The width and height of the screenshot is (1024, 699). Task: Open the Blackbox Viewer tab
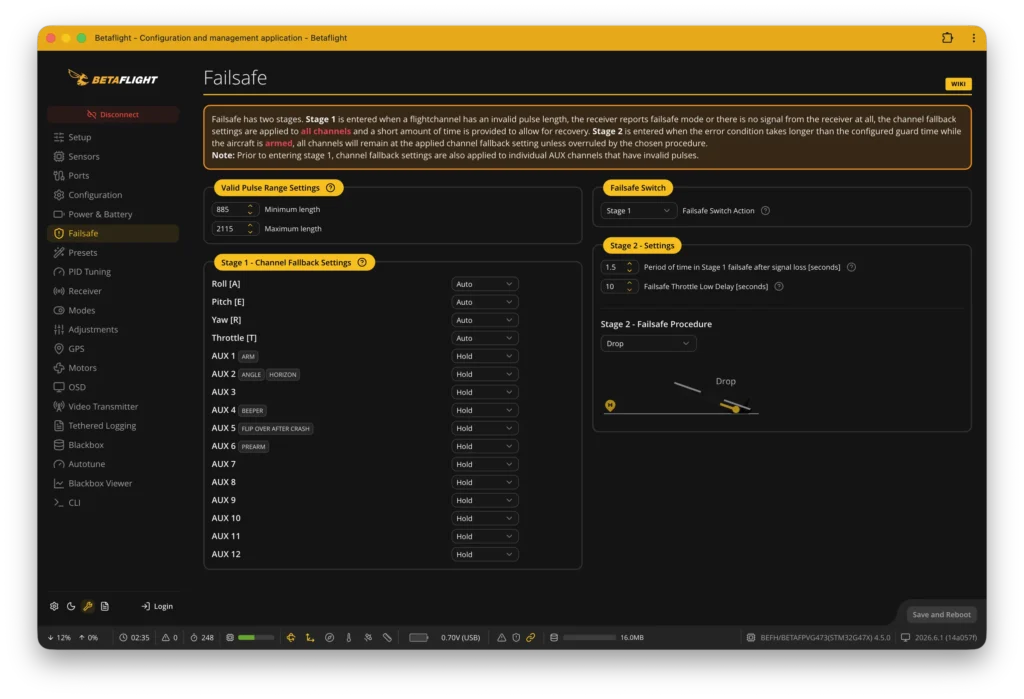113,483
